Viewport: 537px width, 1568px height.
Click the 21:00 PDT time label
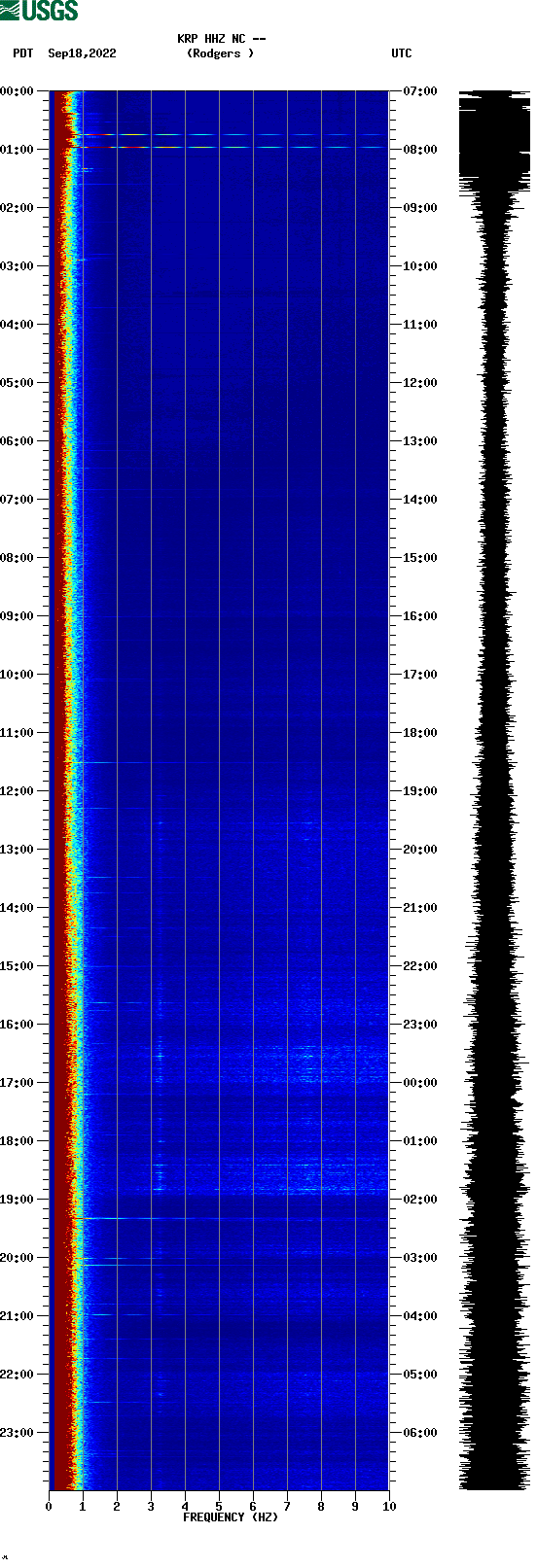pos(18,1316)
